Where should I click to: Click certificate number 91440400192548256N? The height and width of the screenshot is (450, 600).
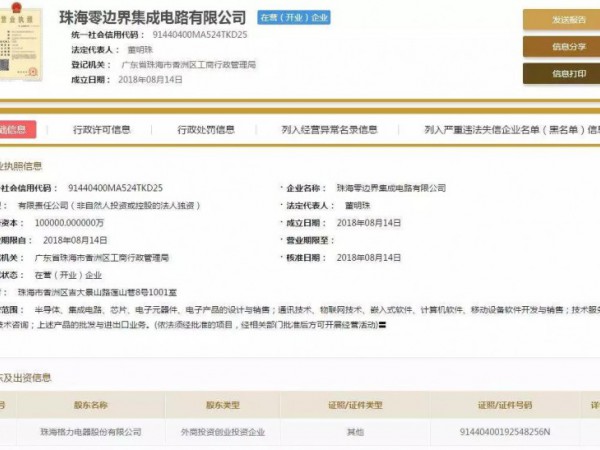pyautogui.click(x=505, y=433)
